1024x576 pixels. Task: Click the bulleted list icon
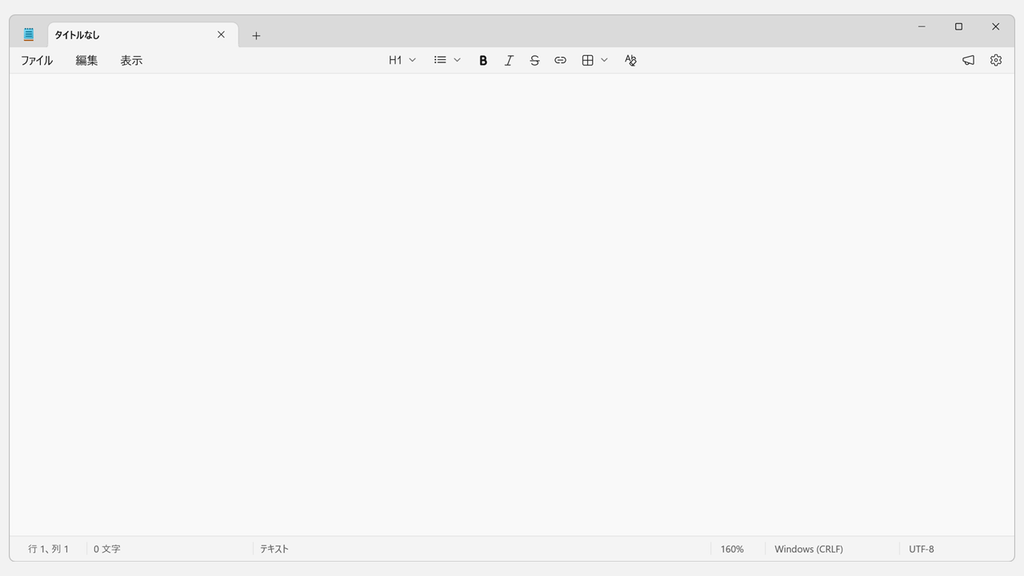pyautogui.click(x=440, y=60)
